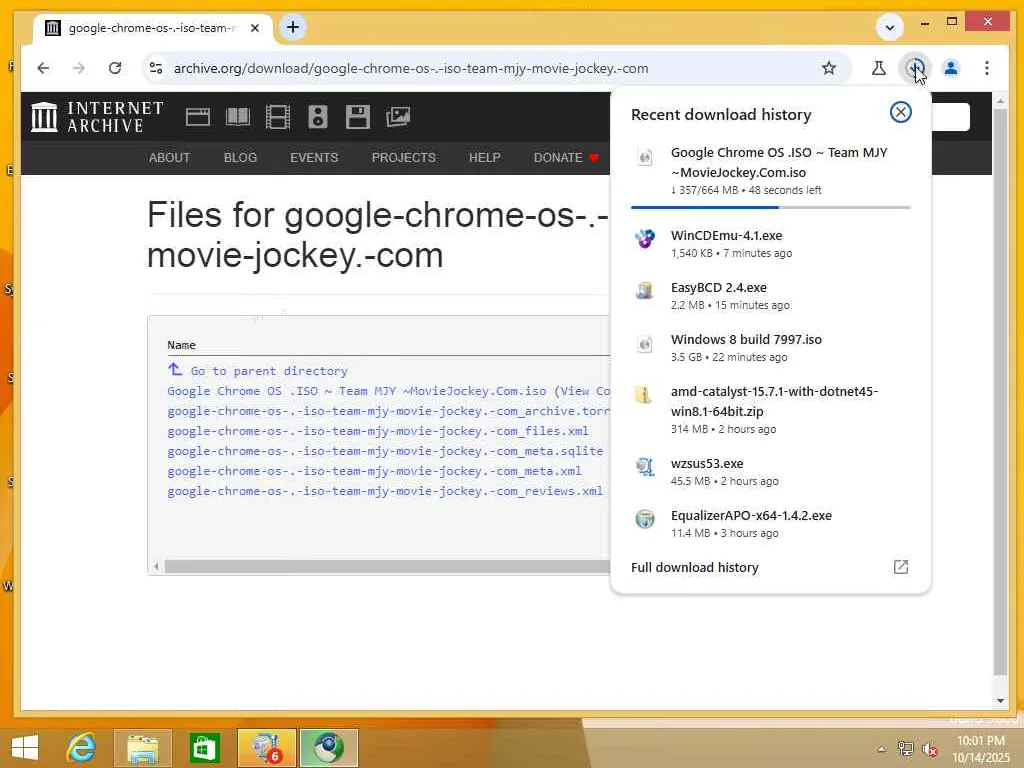Select the google-chrome-os-.-iso-team tab
Viewport: 1024px width, 768px height.
point(153,28)
